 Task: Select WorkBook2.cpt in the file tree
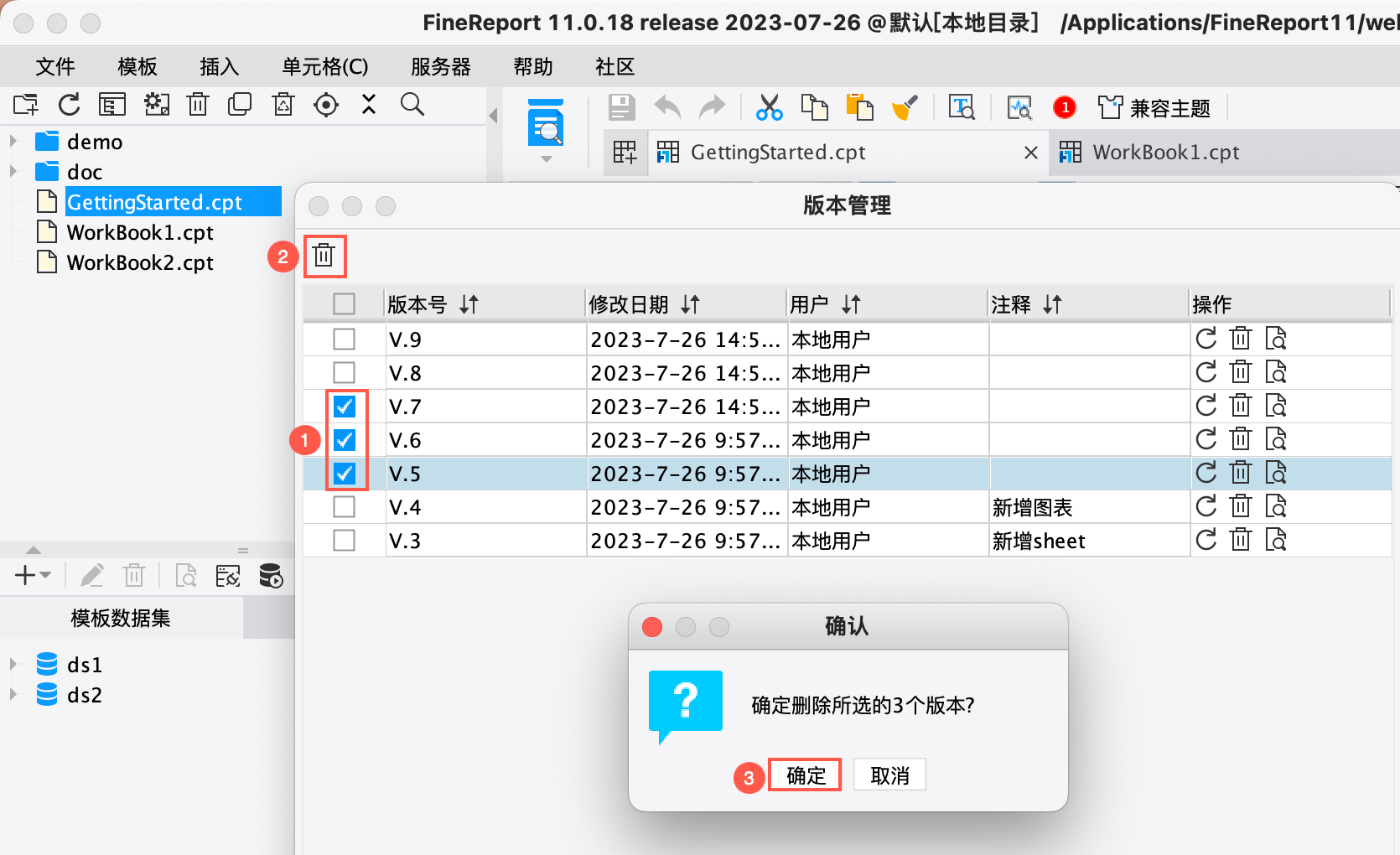(x=140, y=262)
